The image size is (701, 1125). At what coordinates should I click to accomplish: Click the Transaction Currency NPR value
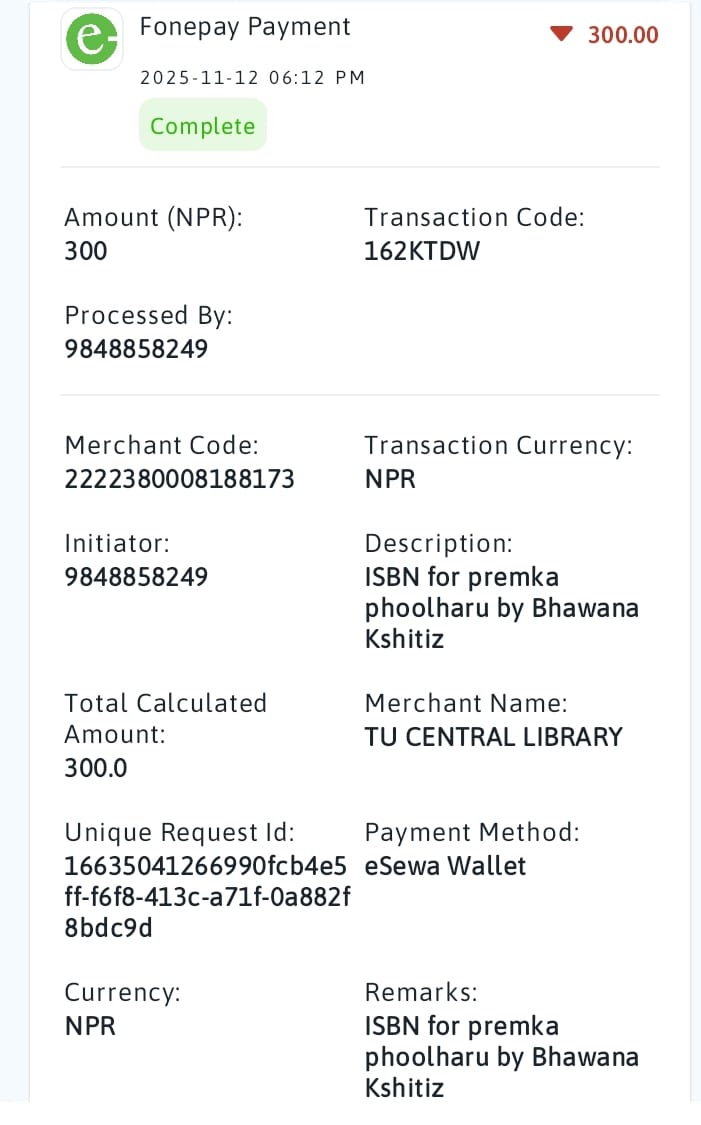390,479
